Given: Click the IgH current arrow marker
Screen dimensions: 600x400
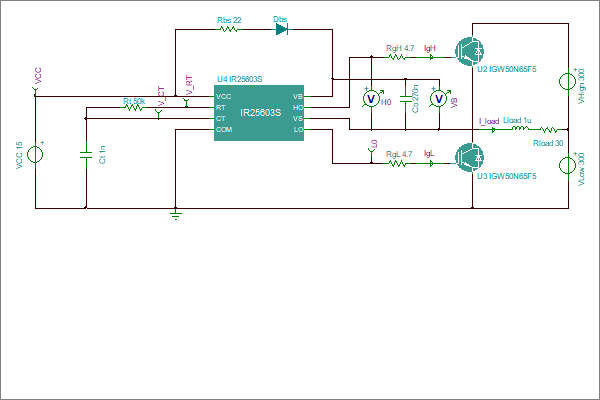Looking at the screenshot, I should coord(431,57).
